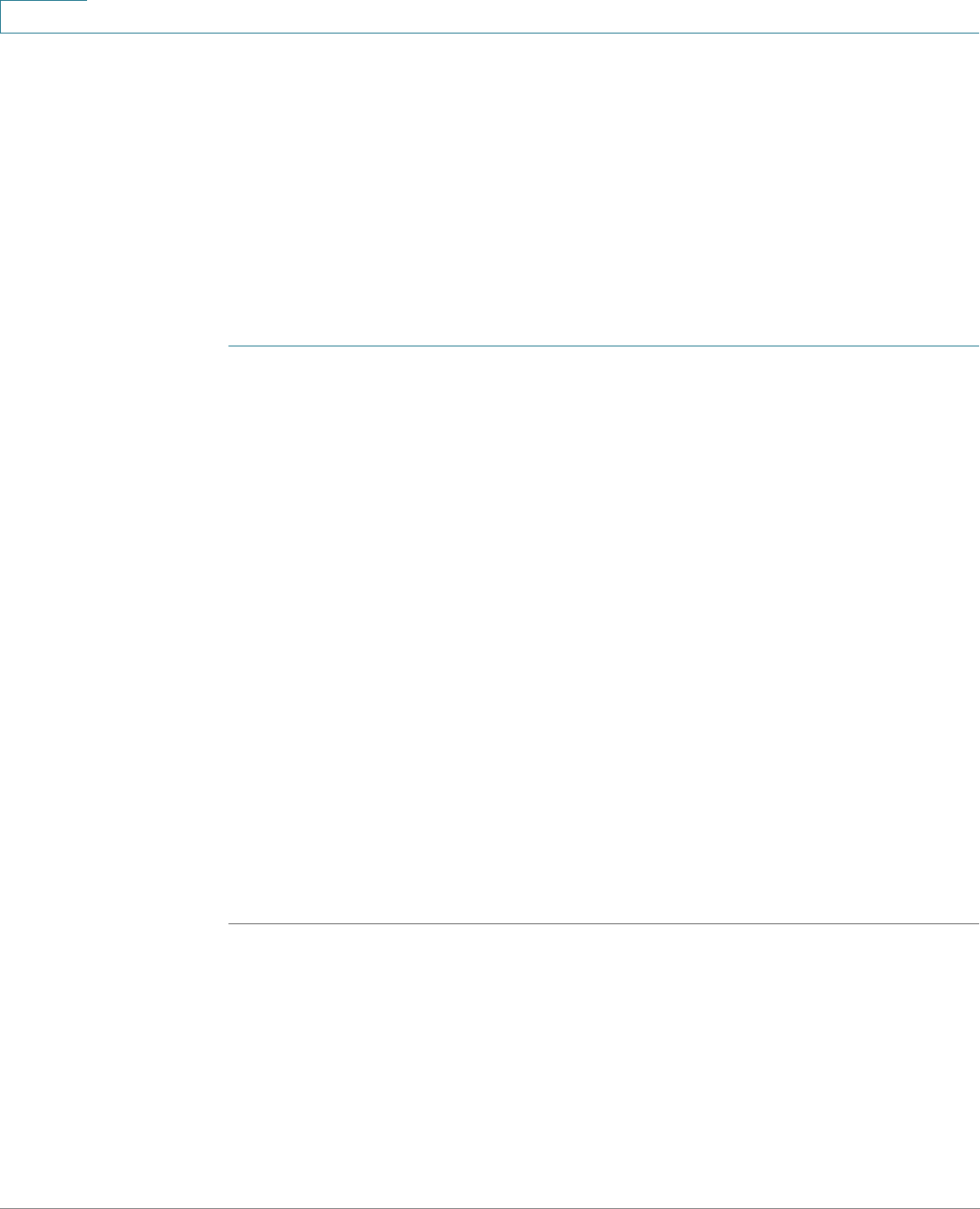Click blank content area between the two dividers
This screenshot has height=1209, width=980.
coord(603,635)
